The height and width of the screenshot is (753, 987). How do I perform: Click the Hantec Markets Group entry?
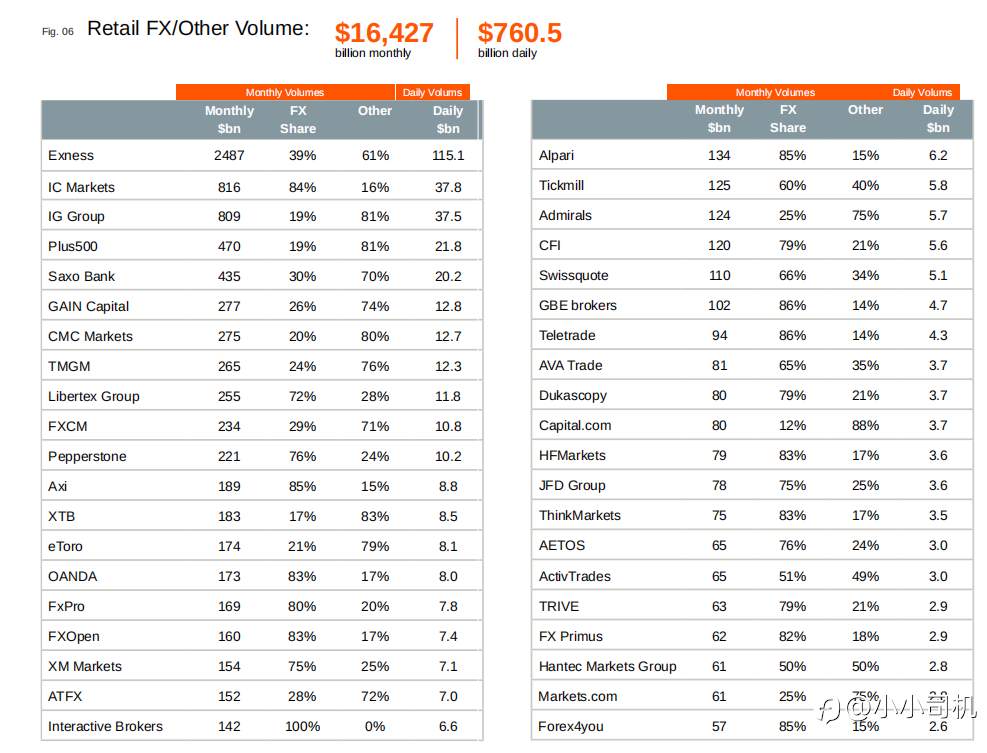607,666
